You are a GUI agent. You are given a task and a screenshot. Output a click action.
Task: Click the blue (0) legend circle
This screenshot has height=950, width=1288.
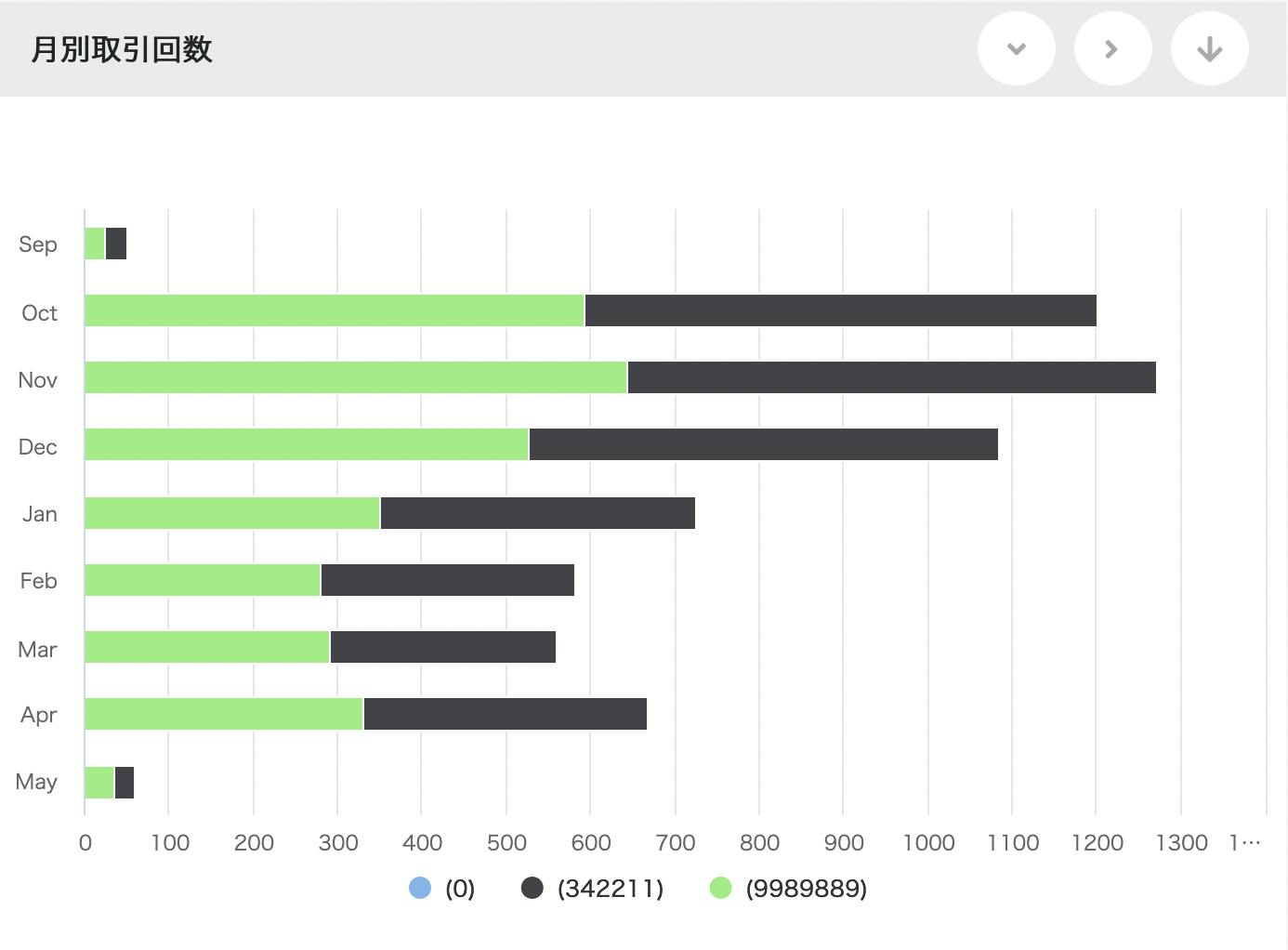420,889
